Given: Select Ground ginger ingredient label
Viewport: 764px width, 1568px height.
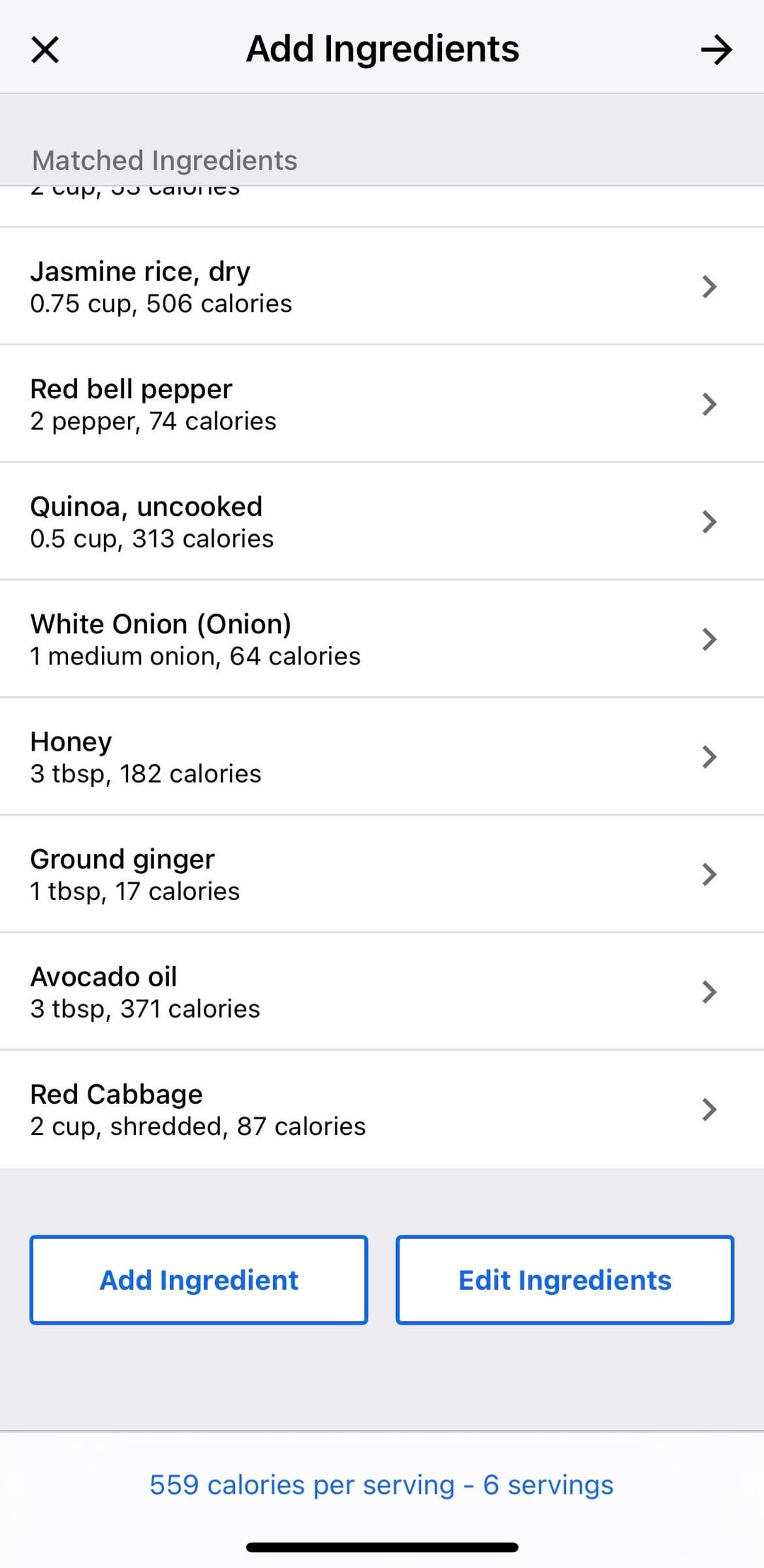Looking at the screenshot, I should (x=122, y=859).
